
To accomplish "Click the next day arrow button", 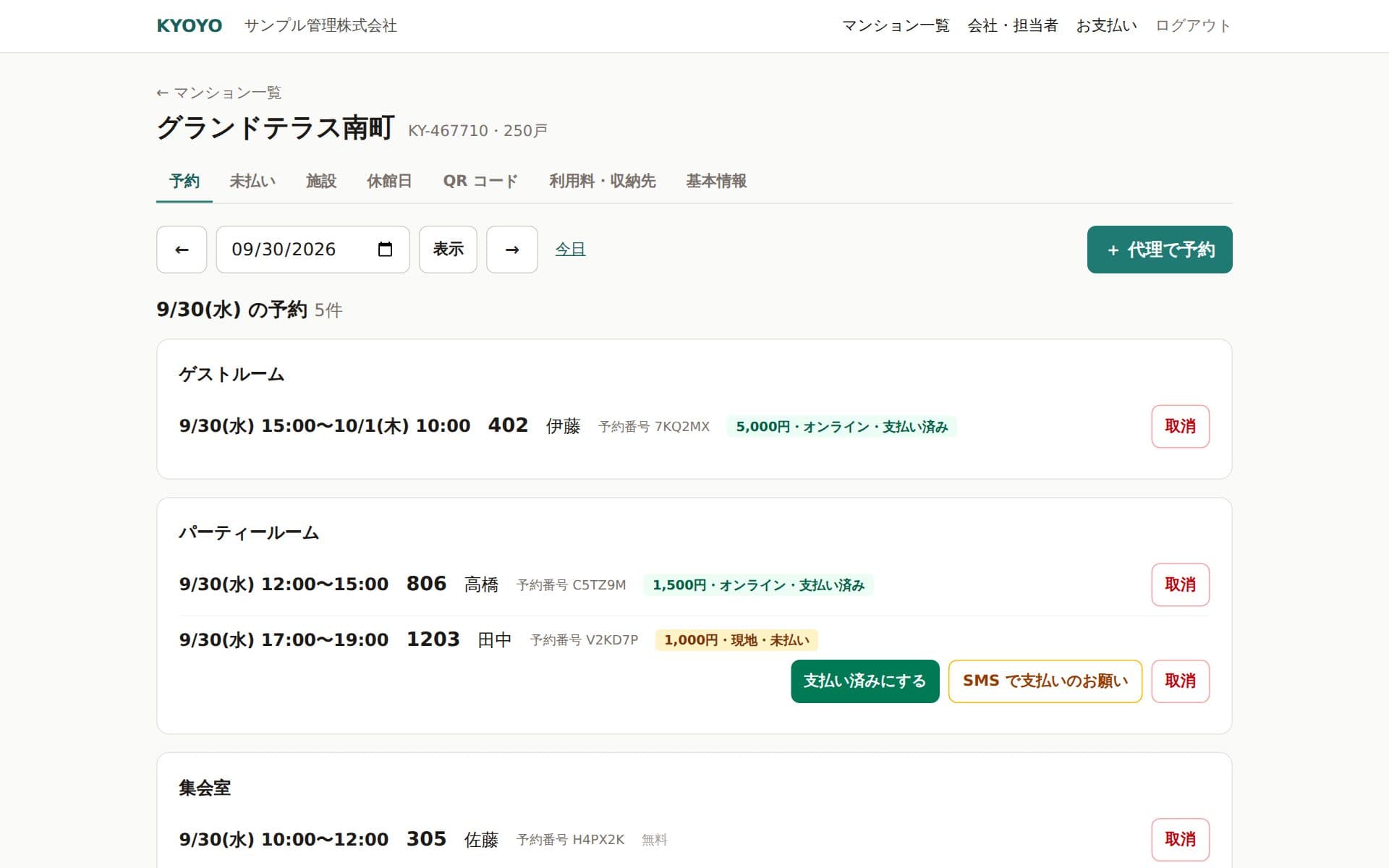I will point(512,250).
